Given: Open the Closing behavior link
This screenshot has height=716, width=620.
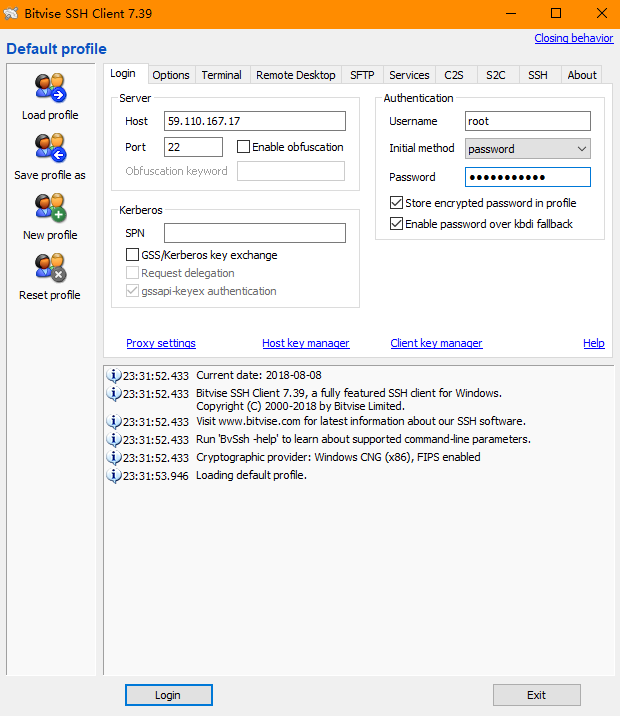Looking at the screenshot, I should (x=574, y=38).
